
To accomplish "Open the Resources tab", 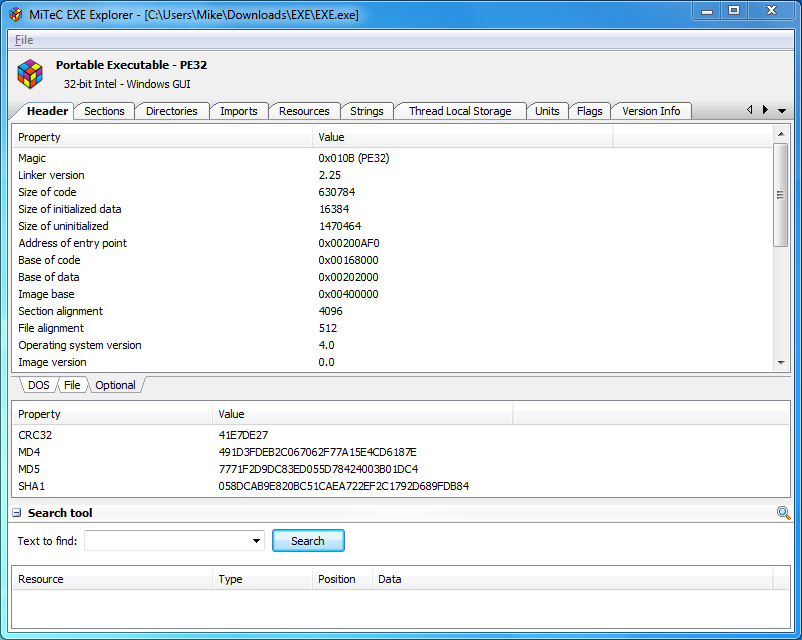I will [x=304, y=111].
